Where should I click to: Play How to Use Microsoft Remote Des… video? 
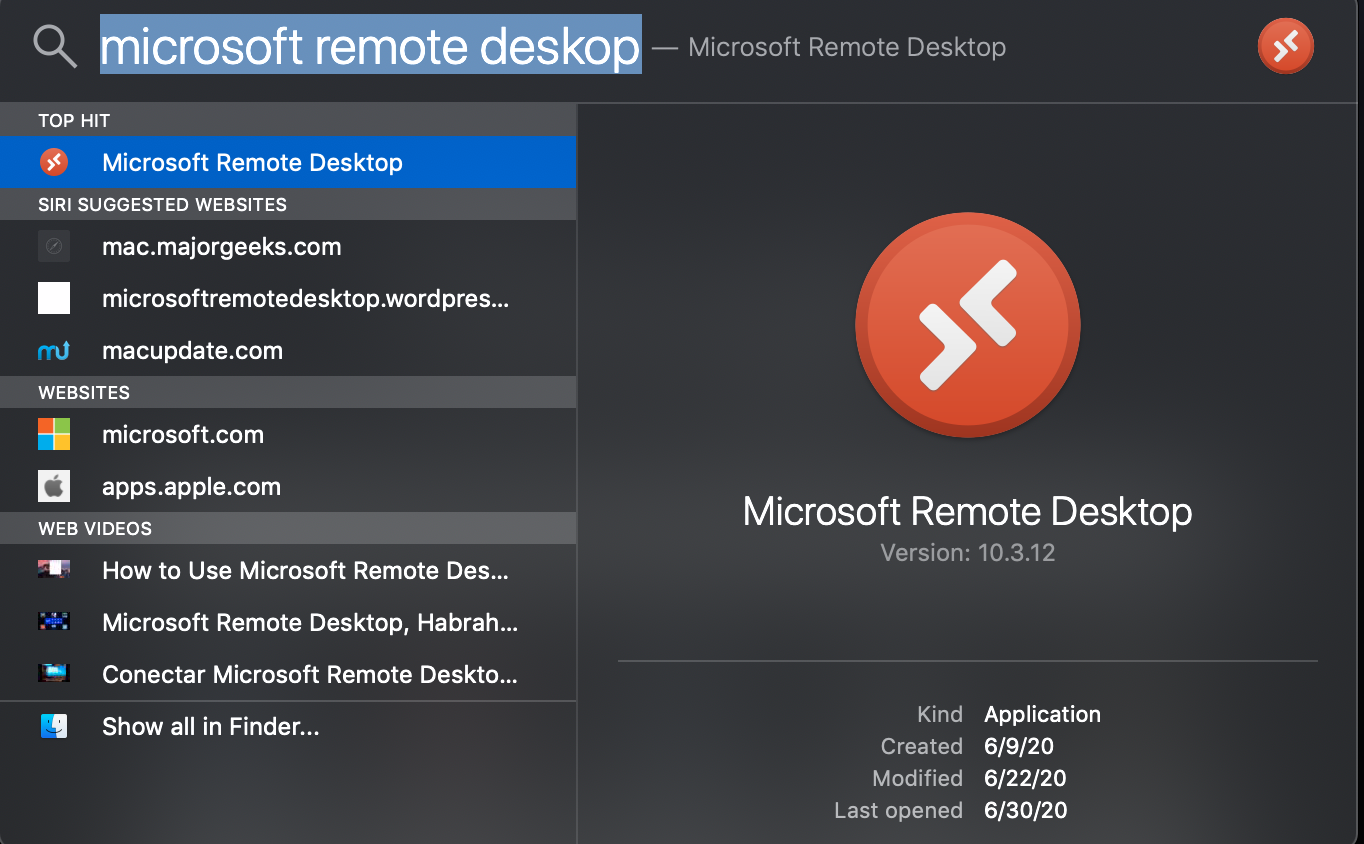coord(288,570)
